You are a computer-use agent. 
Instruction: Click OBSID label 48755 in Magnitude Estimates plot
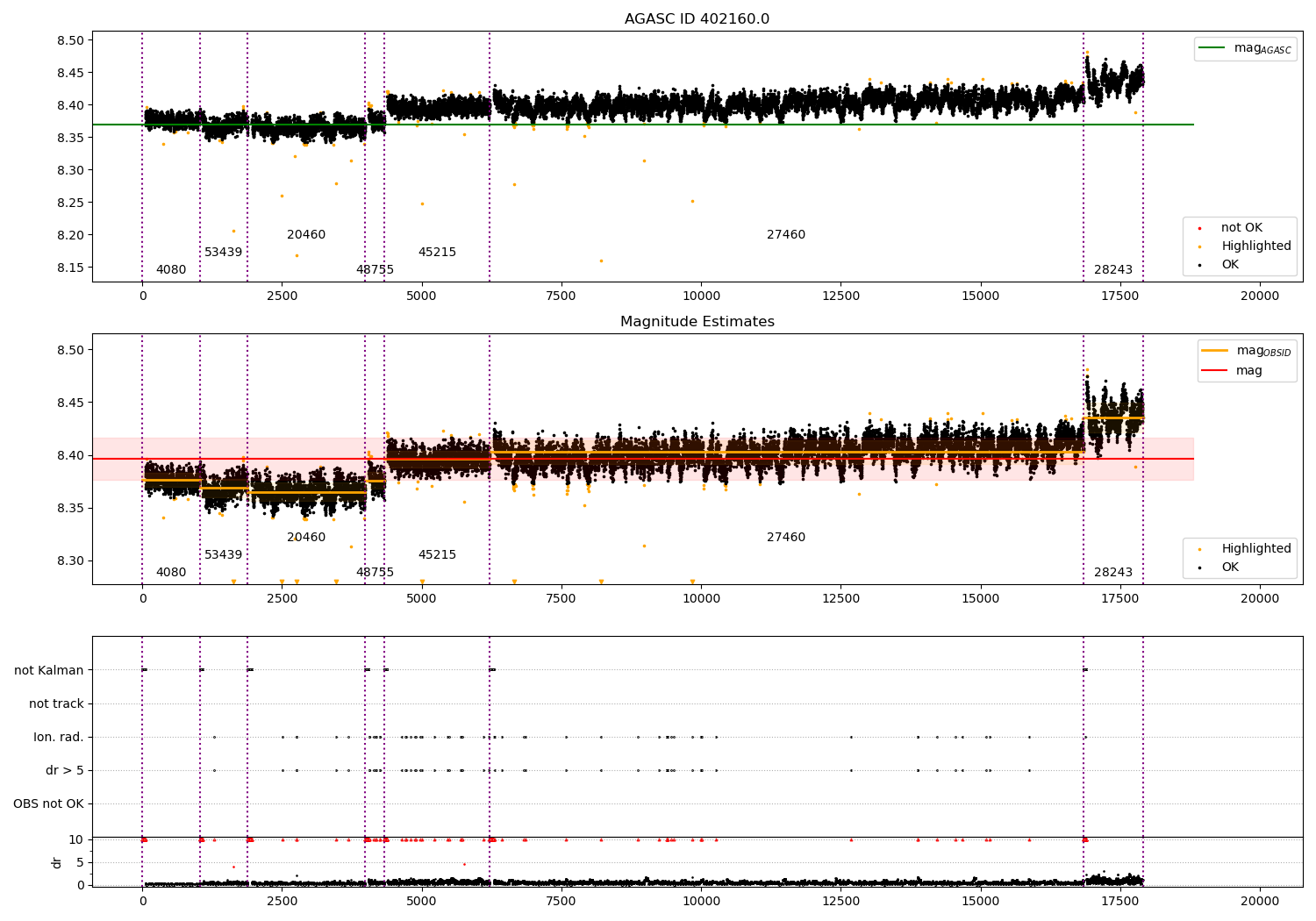click(x=375, y=573)
